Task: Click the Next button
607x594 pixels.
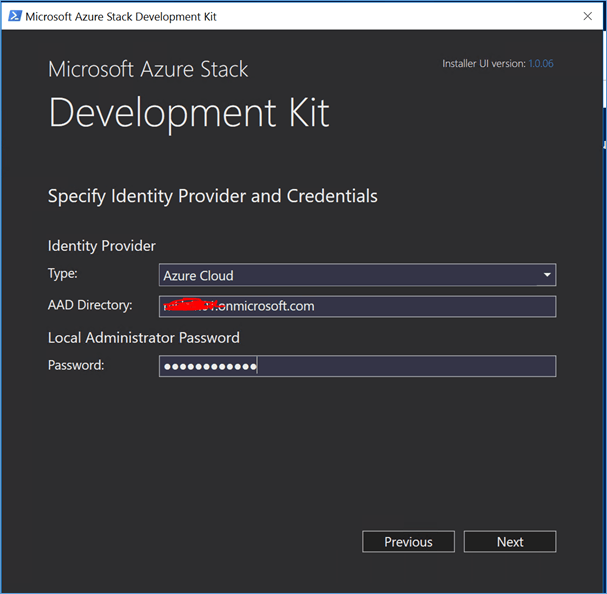Action: click(510, 541)
